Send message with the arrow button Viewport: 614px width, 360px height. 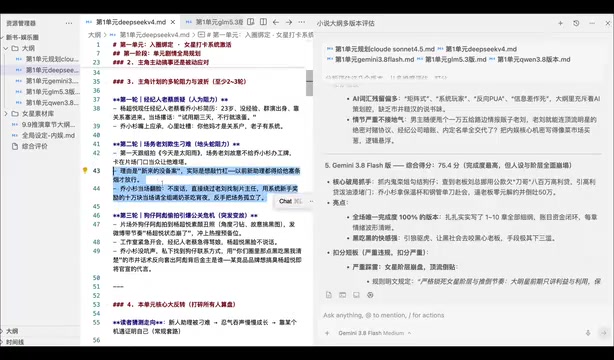tap(603, 333)
